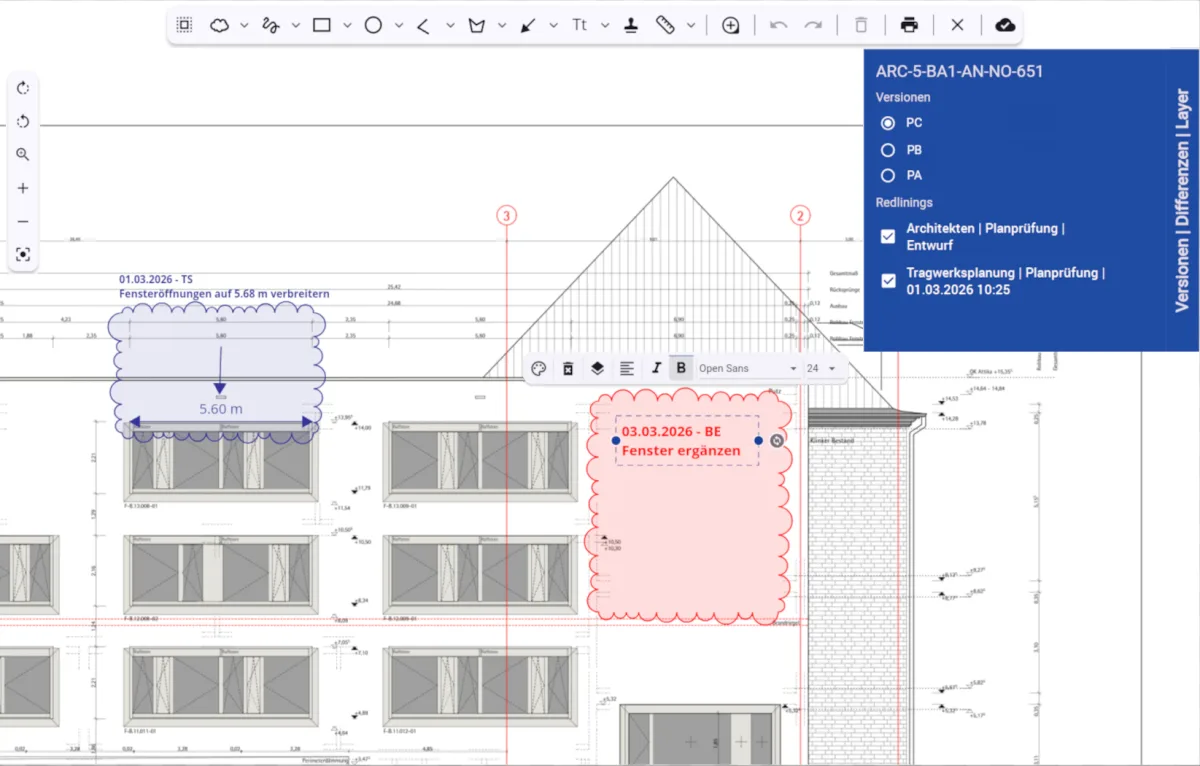Click the Versionen section heading

(x=903, y=97)
